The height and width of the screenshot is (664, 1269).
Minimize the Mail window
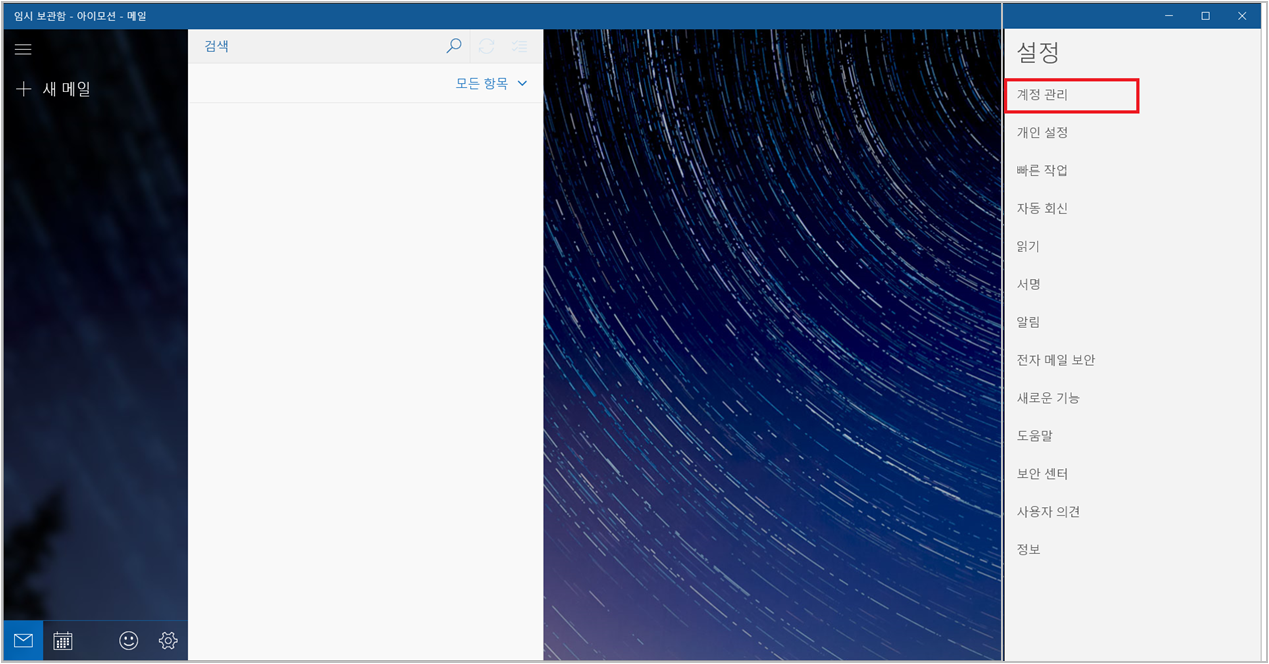point(1169,16)
